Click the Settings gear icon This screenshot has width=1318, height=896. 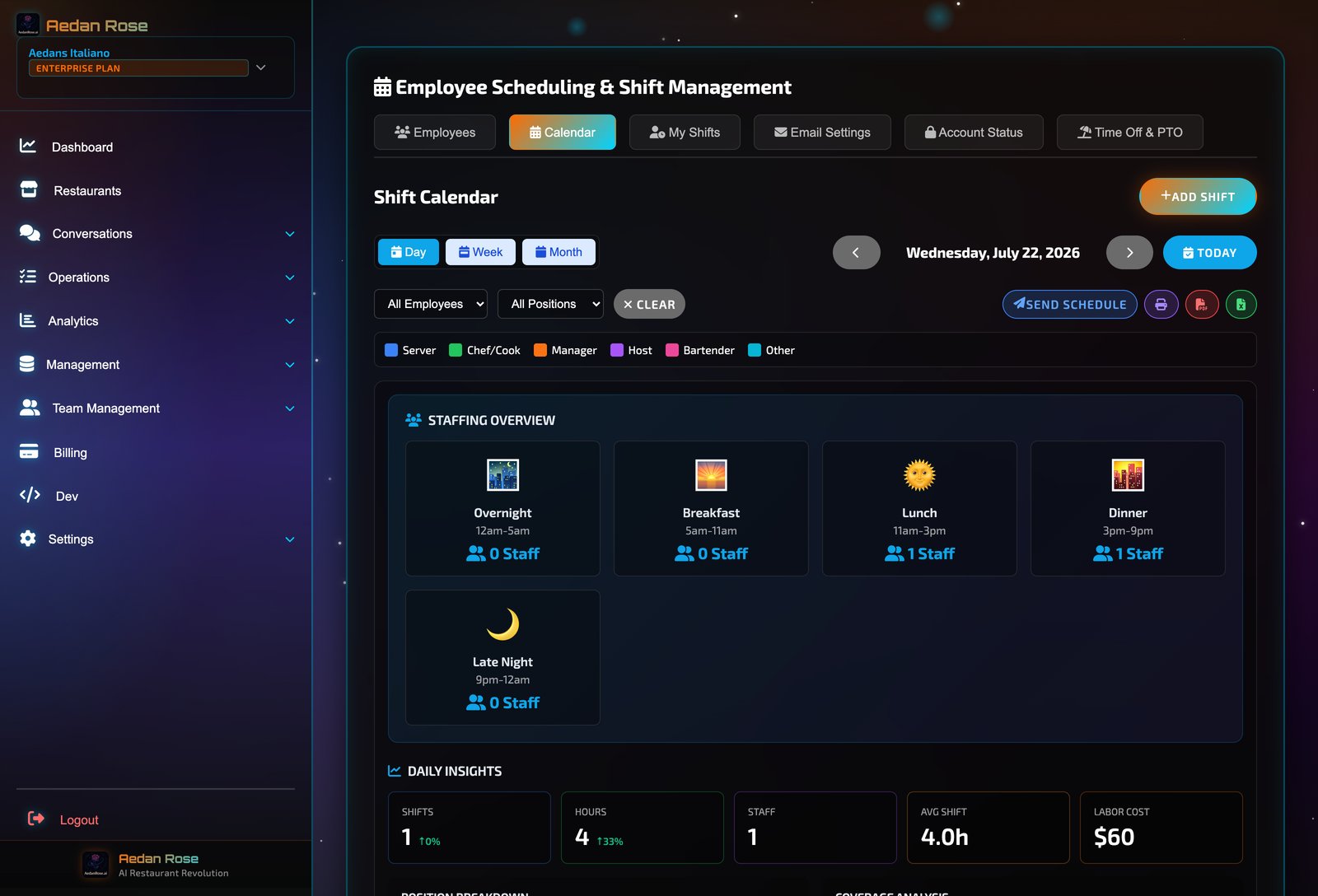pos(28,539)
